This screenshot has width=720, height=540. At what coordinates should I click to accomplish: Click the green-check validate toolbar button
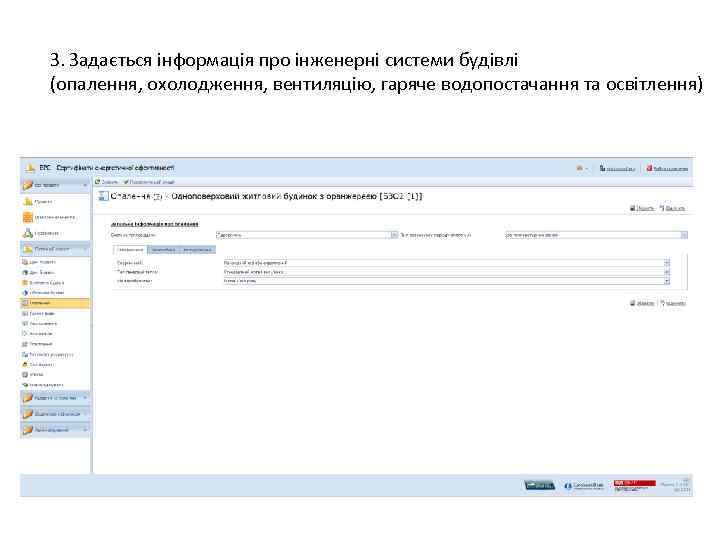[x=149, y=182]
